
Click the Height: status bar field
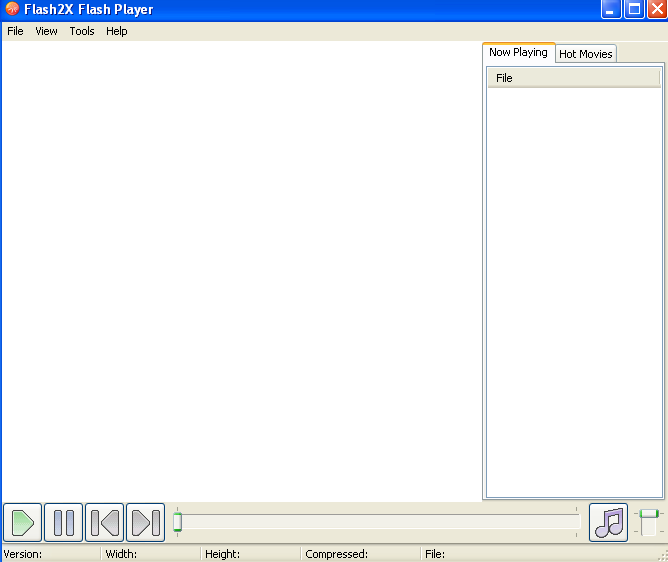(250, 554)
